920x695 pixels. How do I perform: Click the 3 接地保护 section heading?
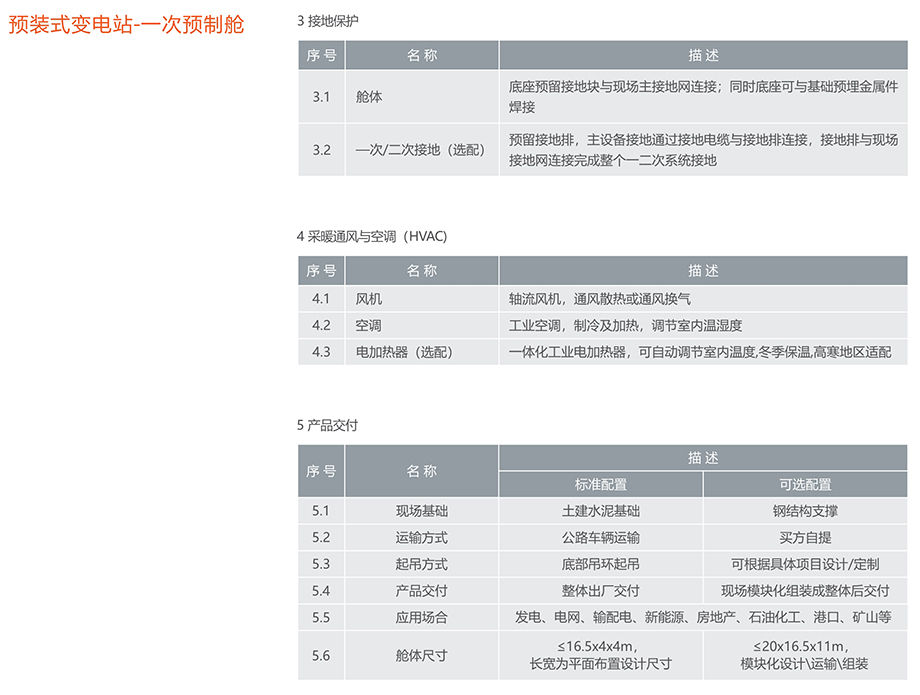327,21
